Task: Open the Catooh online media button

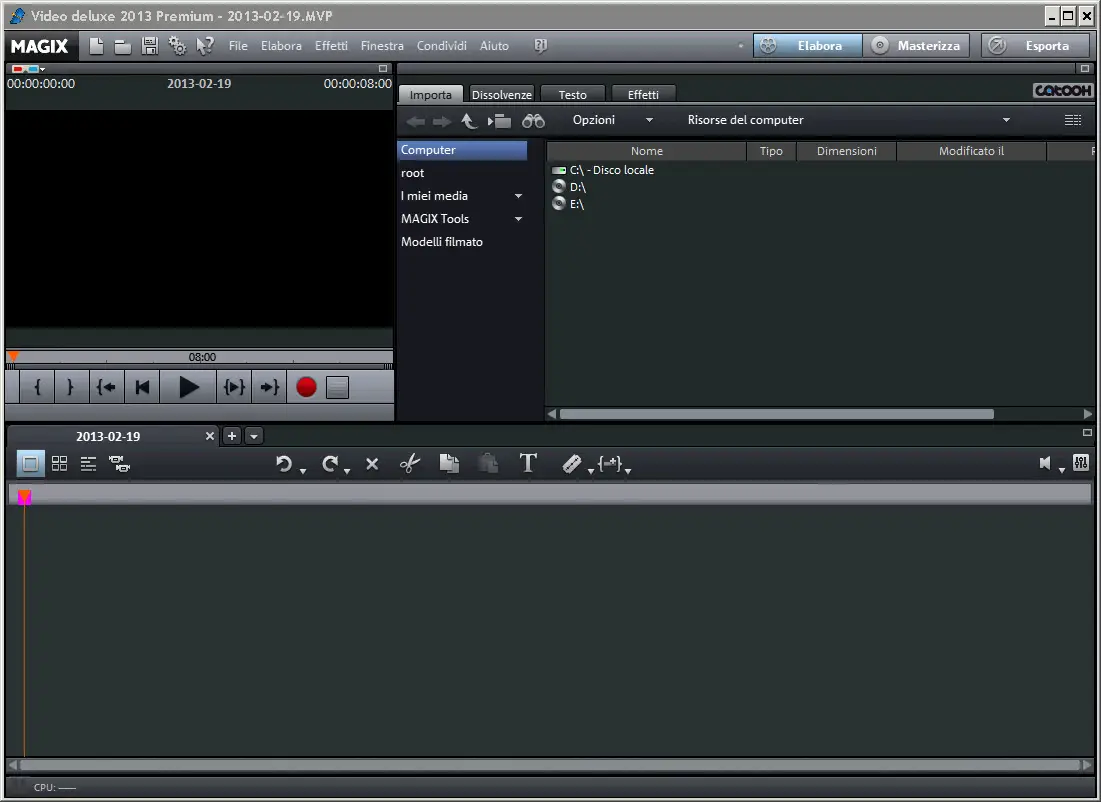Action: 1062,91
